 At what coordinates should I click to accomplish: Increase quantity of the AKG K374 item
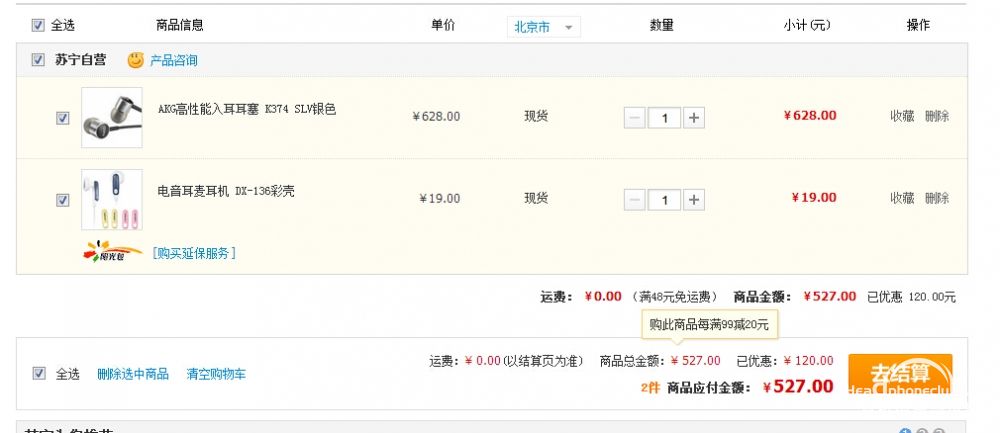click(x=694, y=118)
